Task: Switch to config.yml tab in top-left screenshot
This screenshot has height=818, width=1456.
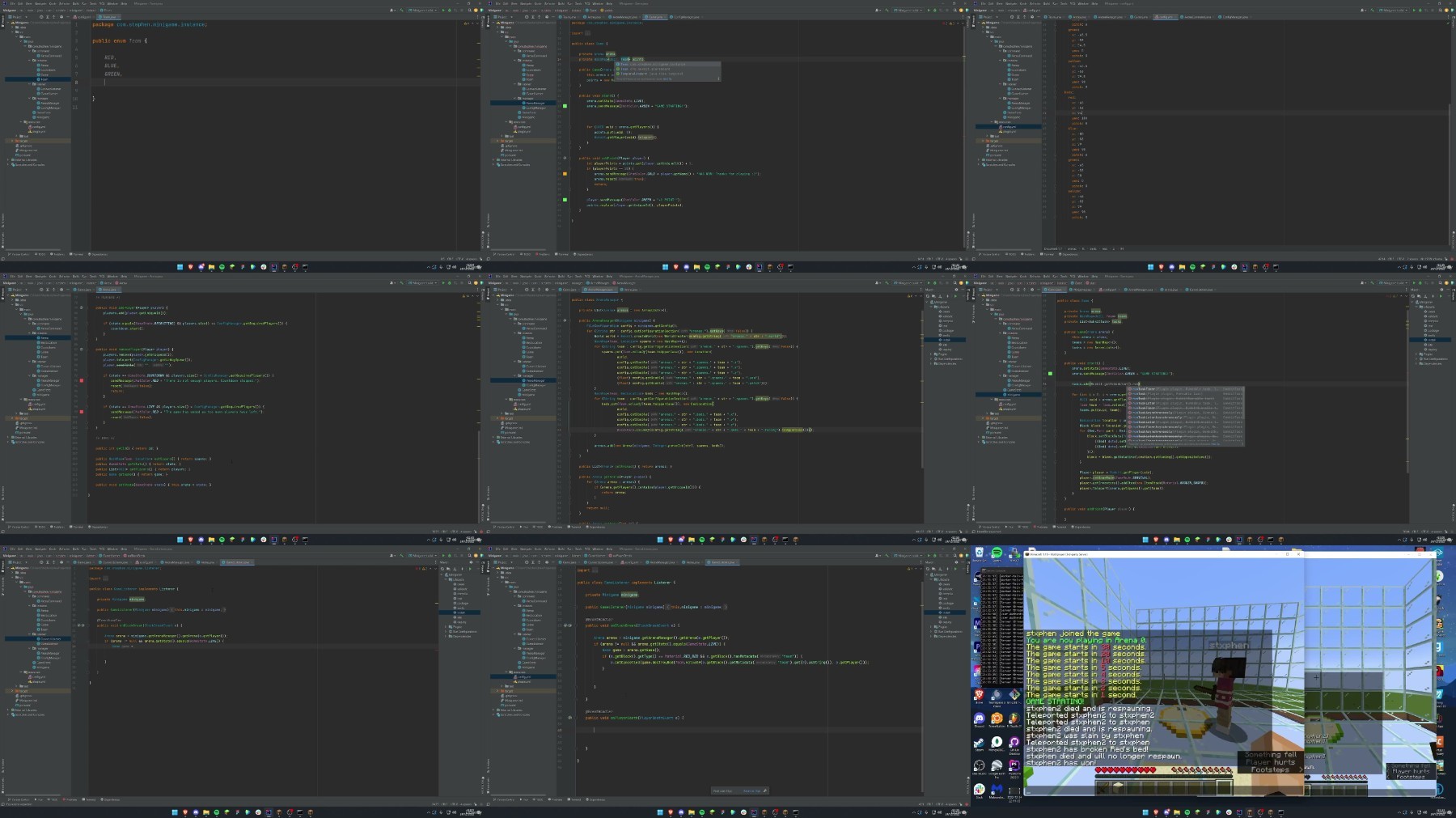Action: [84, 17]
